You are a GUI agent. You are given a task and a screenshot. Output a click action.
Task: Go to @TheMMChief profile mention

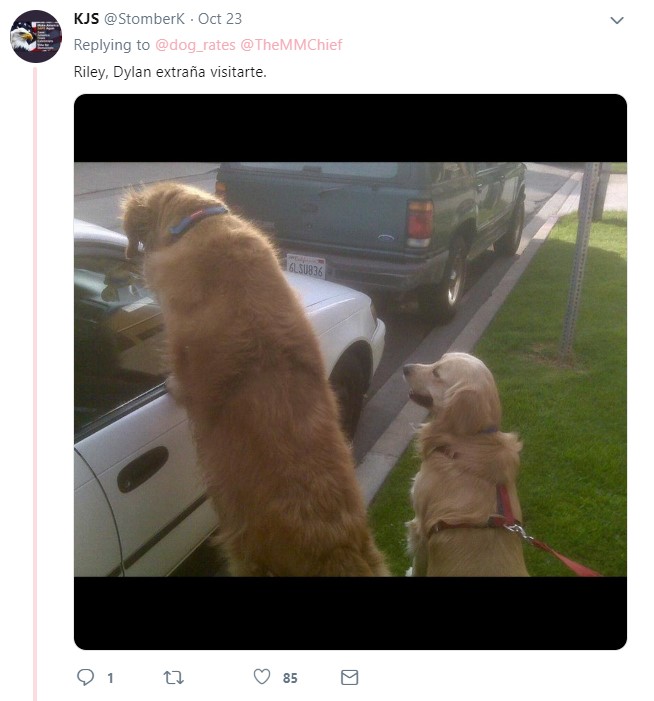pyautogui.click(x=291, y=45)
